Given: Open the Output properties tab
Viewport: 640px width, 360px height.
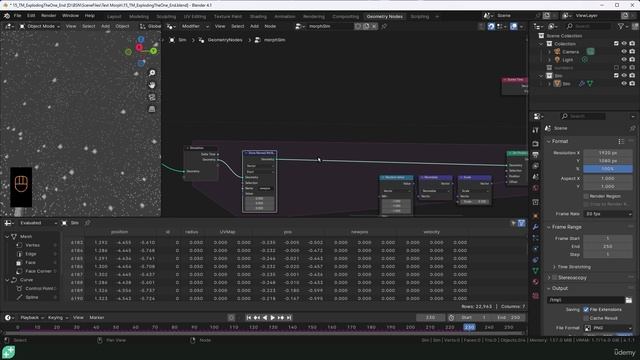Looking at the screenshot, I should click(536, 155).
